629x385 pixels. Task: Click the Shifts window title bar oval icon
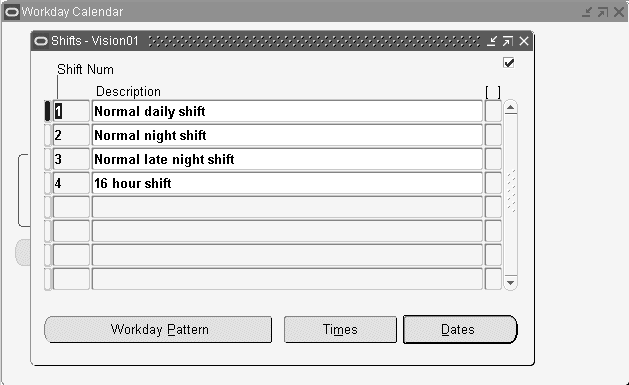pyautogui.click(x=41, y=41)
